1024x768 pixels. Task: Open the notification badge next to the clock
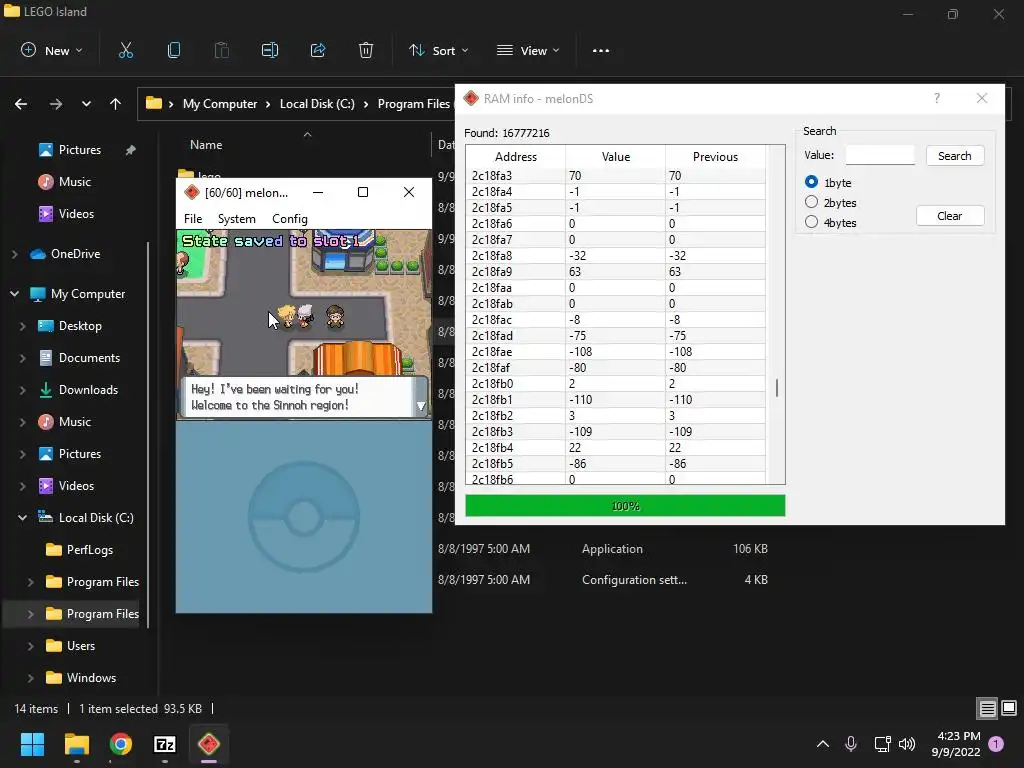[996, 744]
